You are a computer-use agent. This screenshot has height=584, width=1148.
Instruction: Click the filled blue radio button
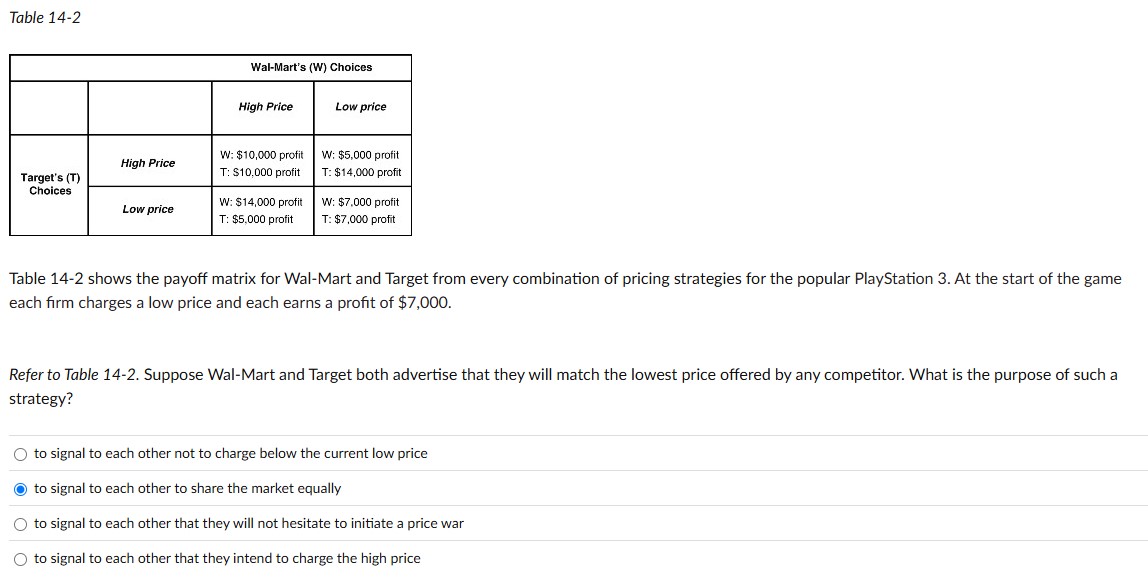point(20,488)
